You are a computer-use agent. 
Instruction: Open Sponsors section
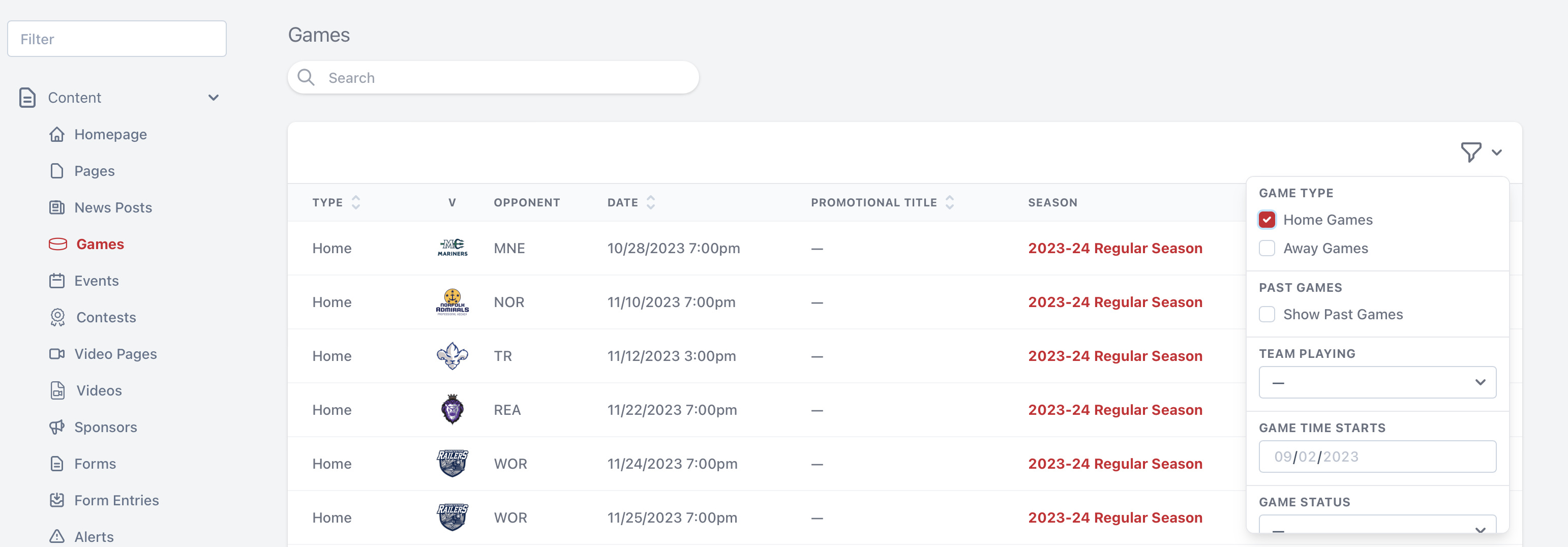[105, 427]
